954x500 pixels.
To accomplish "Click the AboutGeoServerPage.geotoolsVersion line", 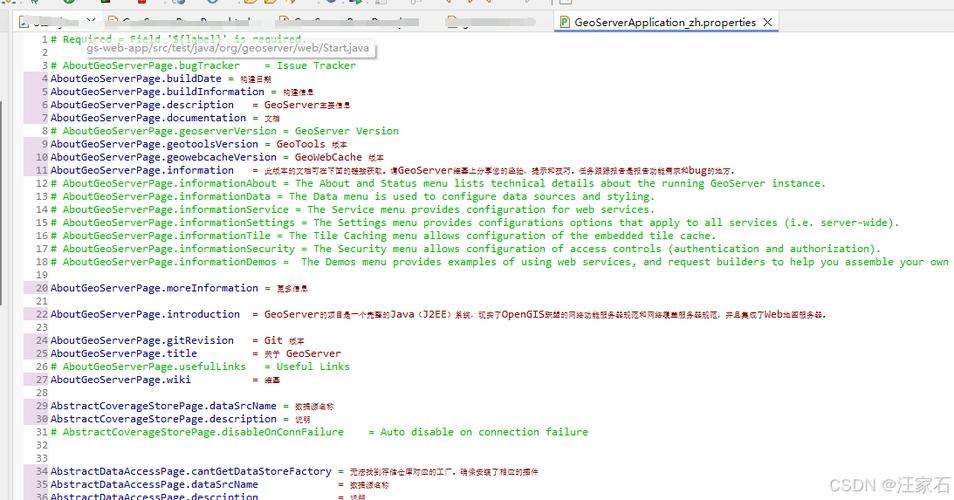I will click(198, 144).
